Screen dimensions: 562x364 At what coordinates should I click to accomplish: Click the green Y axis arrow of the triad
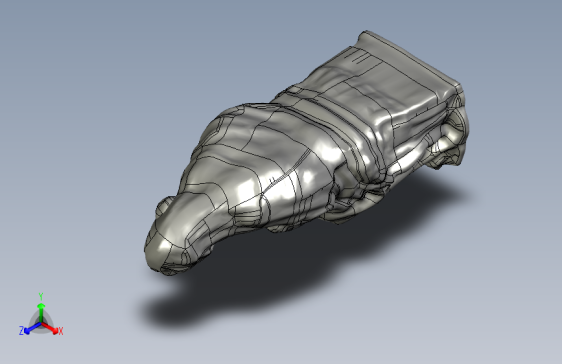tap(41, 313)
